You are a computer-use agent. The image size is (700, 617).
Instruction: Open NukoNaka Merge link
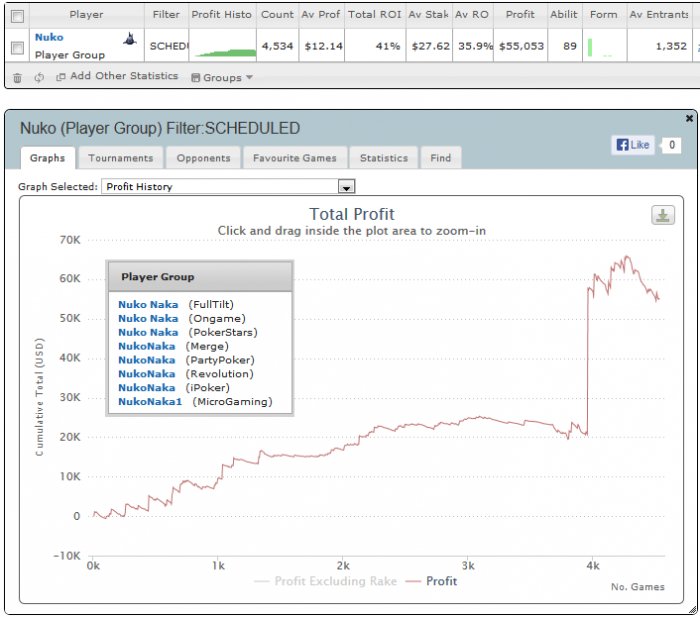pos(147,346)
